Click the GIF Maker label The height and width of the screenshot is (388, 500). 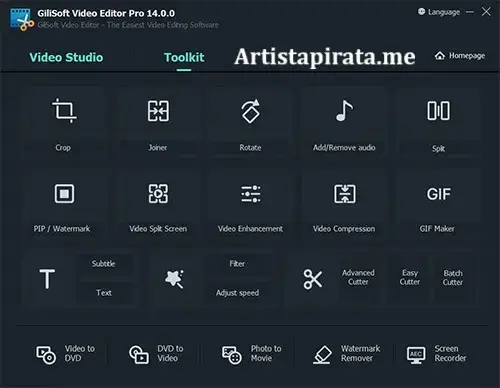click(x=437, y=229)
